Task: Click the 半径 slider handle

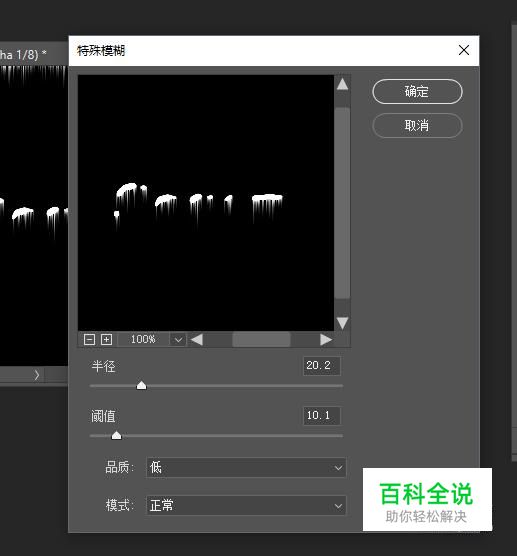Action: click(141, 385)
